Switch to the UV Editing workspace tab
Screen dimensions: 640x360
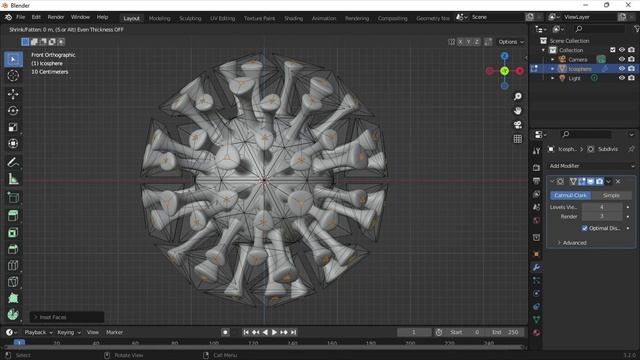[x=222, y=18]
